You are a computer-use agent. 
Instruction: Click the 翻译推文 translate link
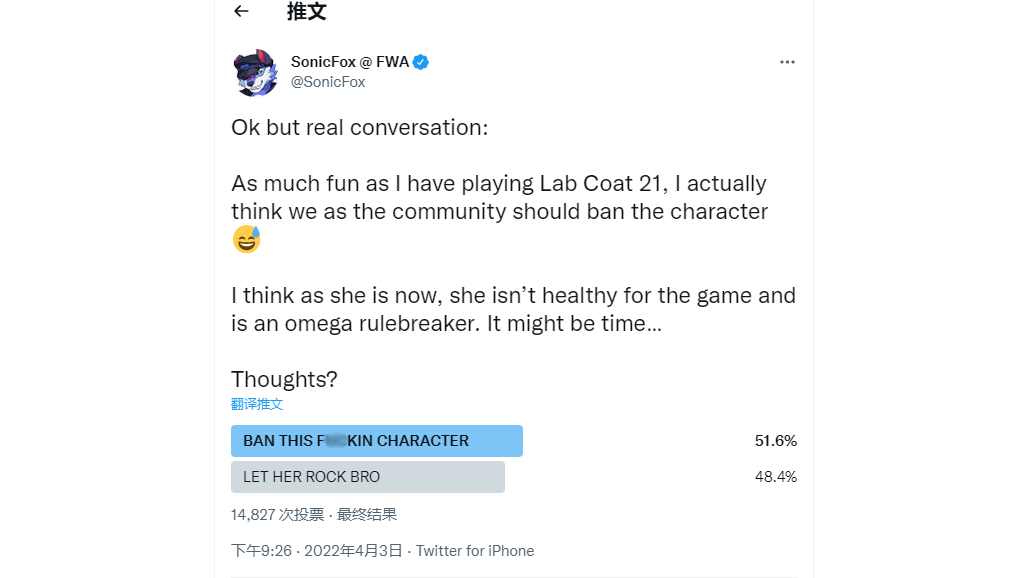click(257, 404)
